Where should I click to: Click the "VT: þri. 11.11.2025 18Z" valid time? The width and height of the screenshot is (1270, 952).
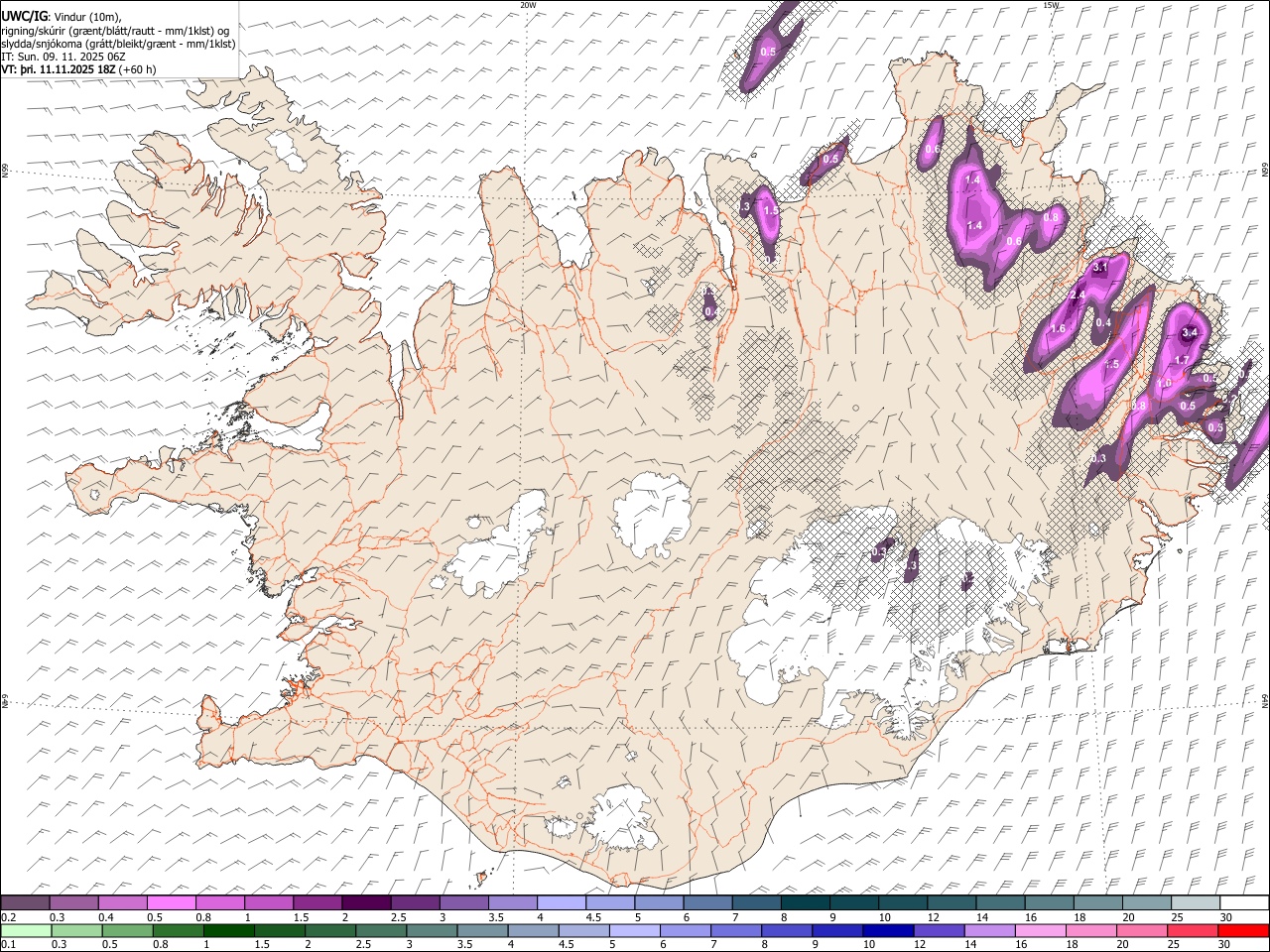click(x=60, y=69)
